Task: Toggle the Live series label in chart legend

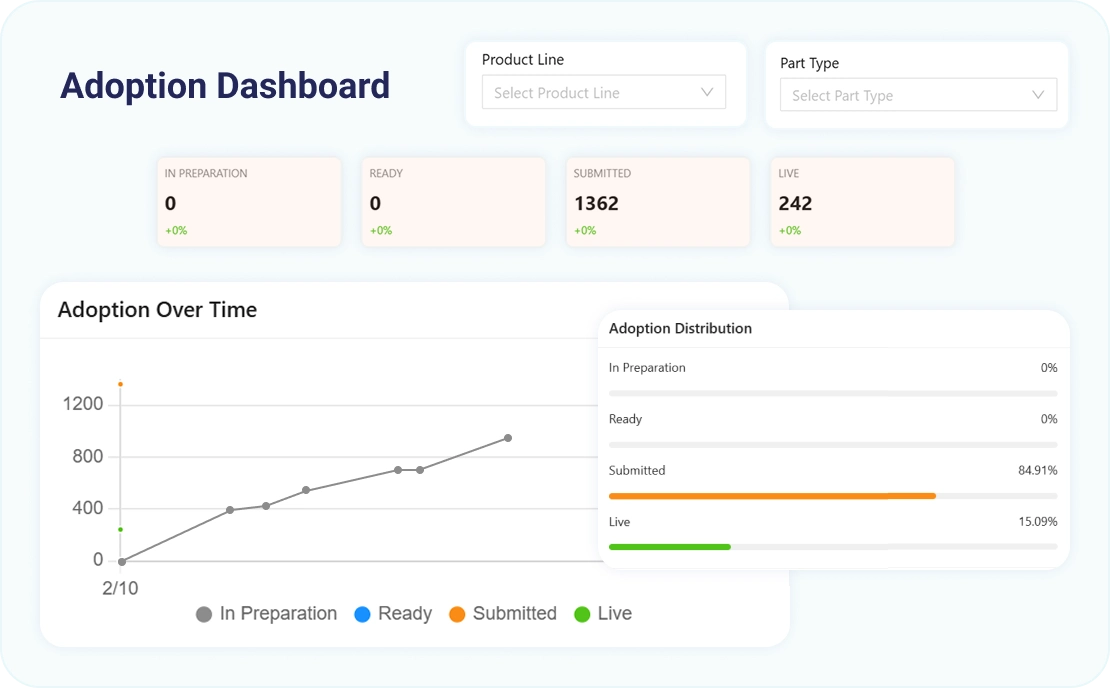Action: [614, 614]
